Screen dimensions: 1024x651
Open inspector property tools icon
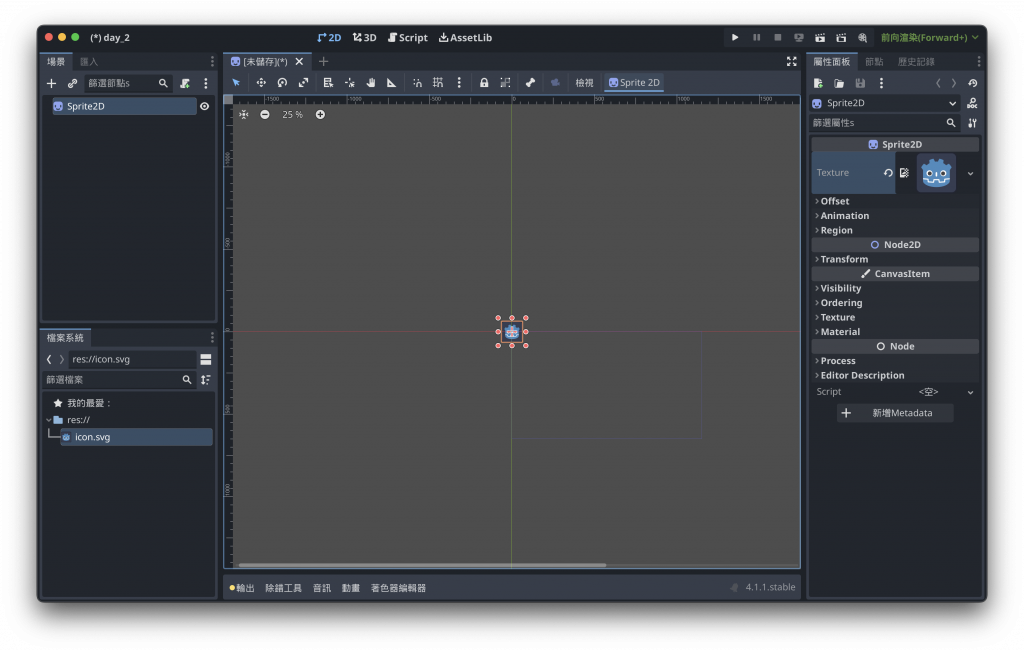[x=972, y=123]
